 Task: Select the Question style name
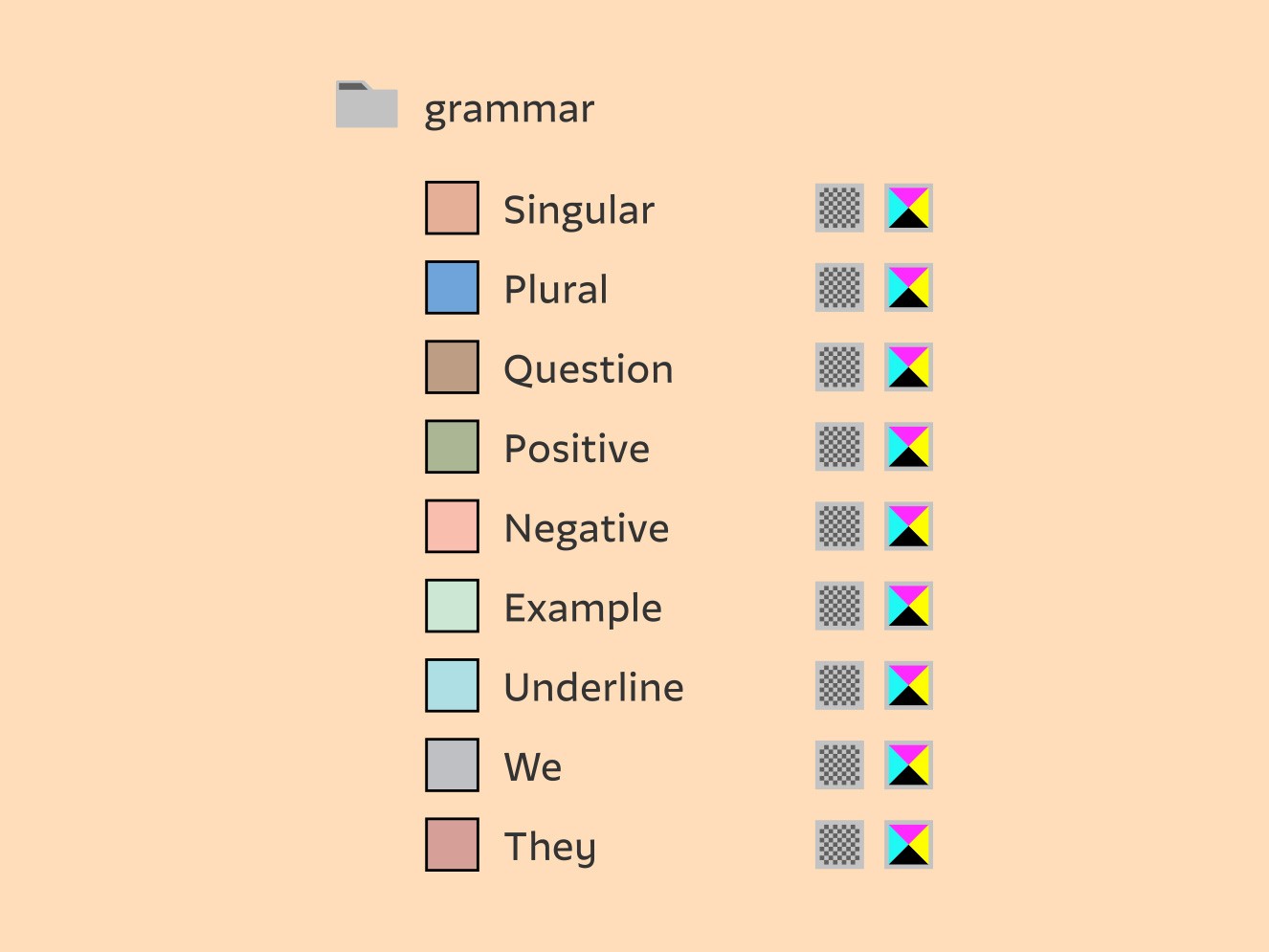tap(589, 369)
